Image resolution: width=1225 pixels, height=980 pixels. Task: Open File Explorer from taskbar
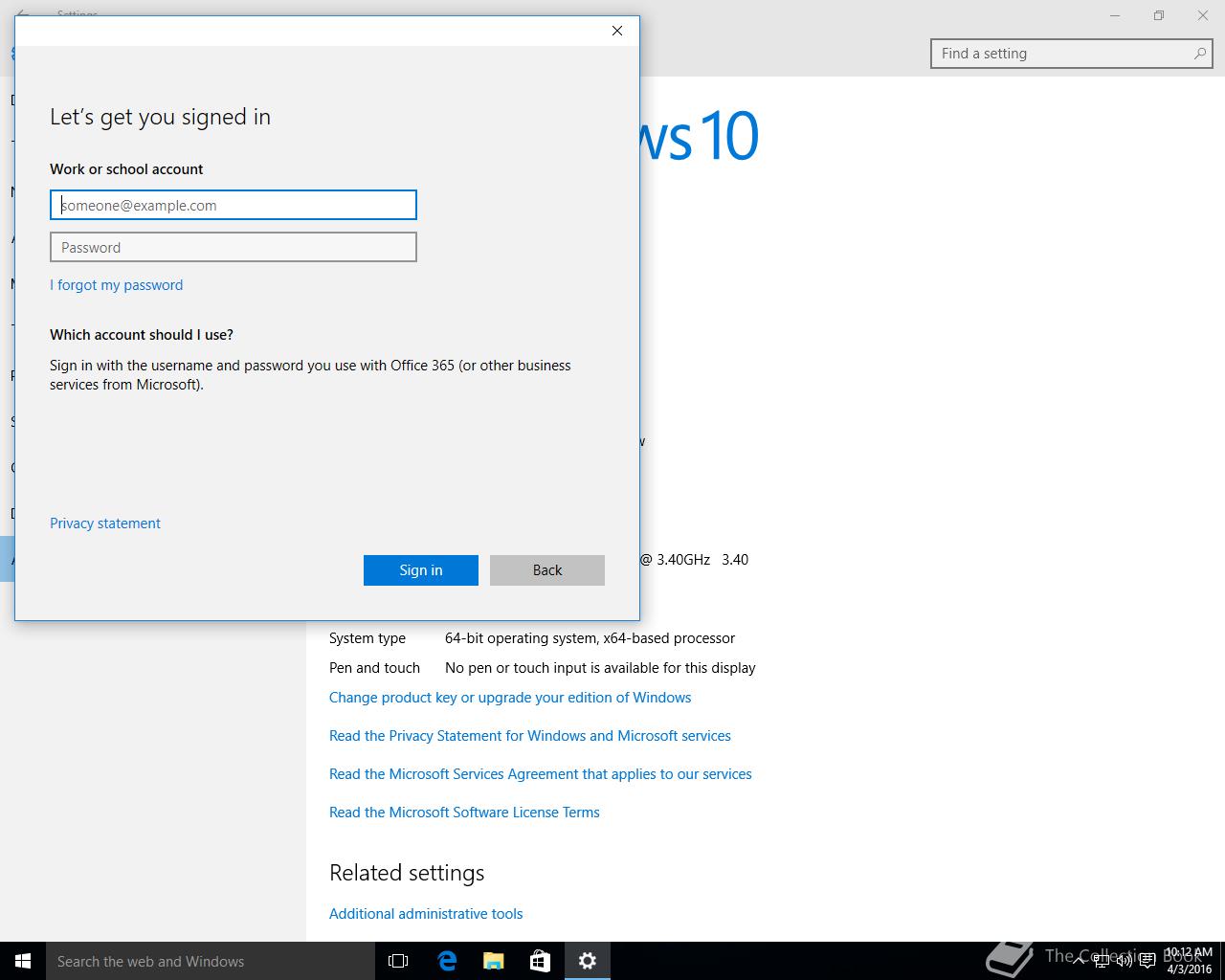coord(493,961)
